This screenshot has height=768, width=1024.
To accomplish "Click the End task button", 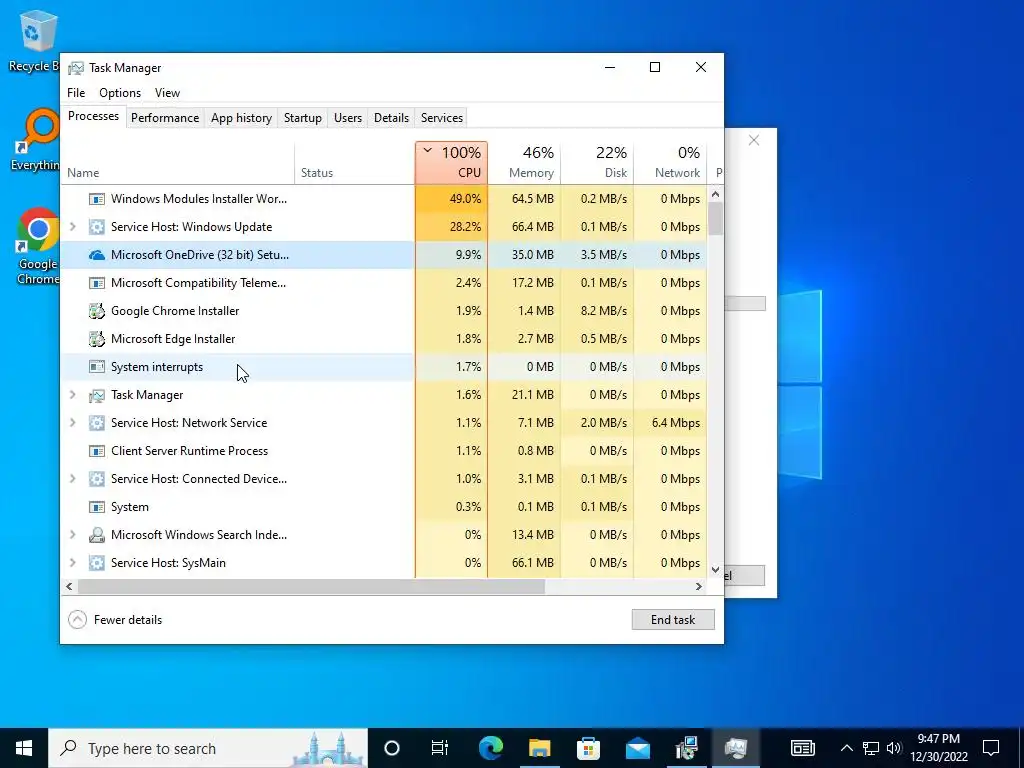I will coord(673,620).
